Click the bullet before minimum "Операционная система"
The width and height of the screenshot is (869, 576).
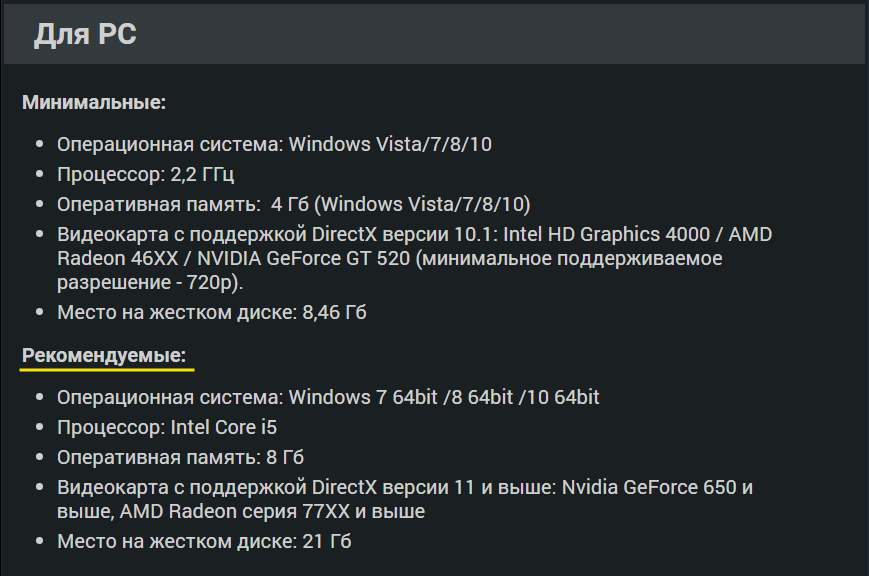coord(39,144)
